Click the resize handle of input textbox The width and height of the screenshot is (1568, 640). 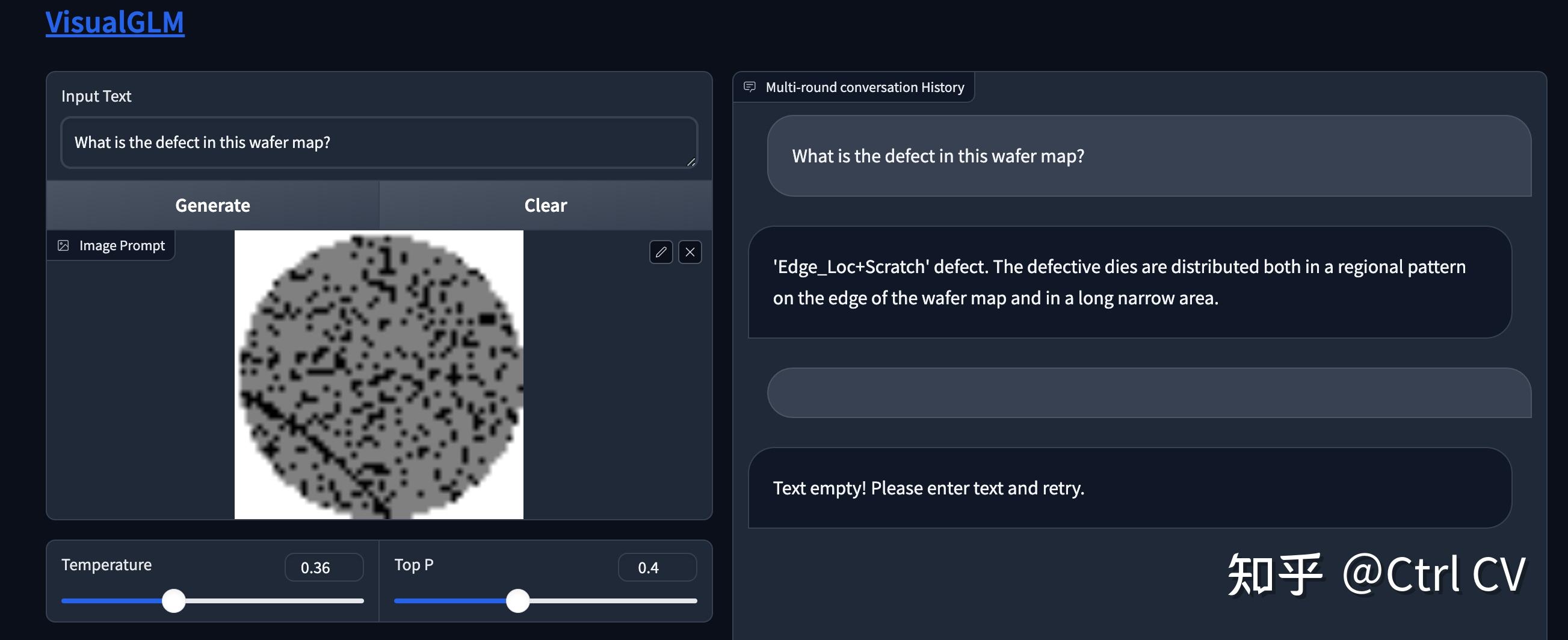(691, 162)
